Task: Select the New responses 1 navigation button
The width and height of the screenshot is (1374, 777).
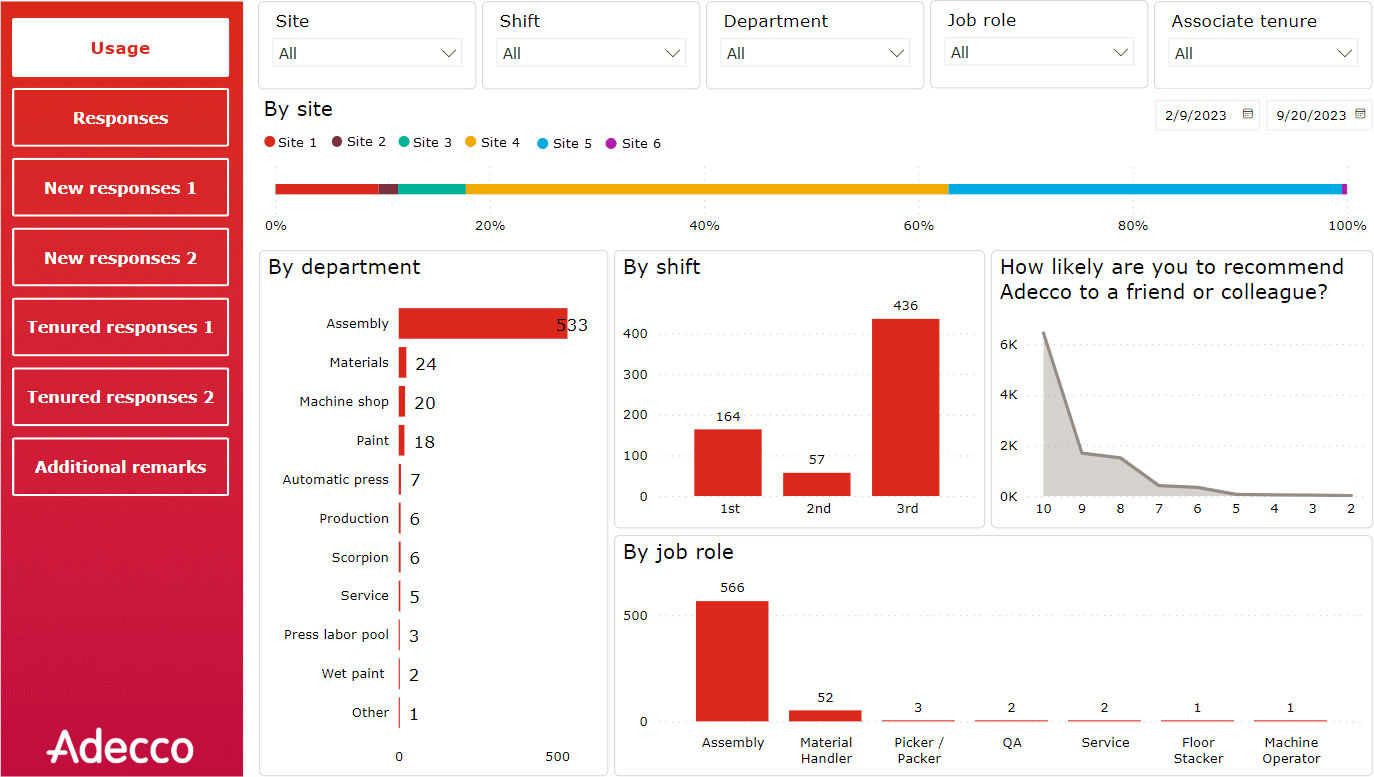Action: 120,187
